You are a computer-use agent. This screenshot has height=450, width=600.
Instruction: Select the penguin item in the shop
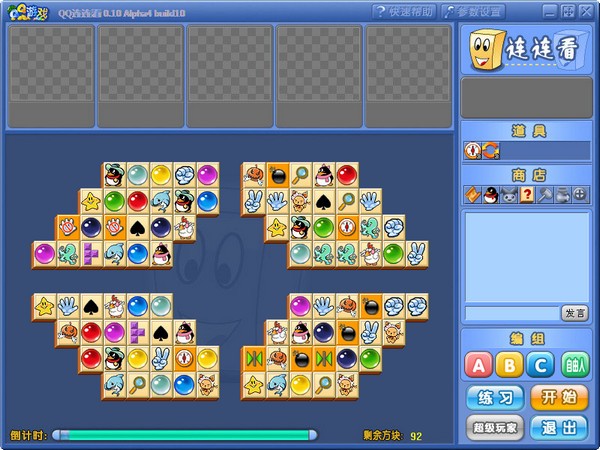click(x=491, y=195)
